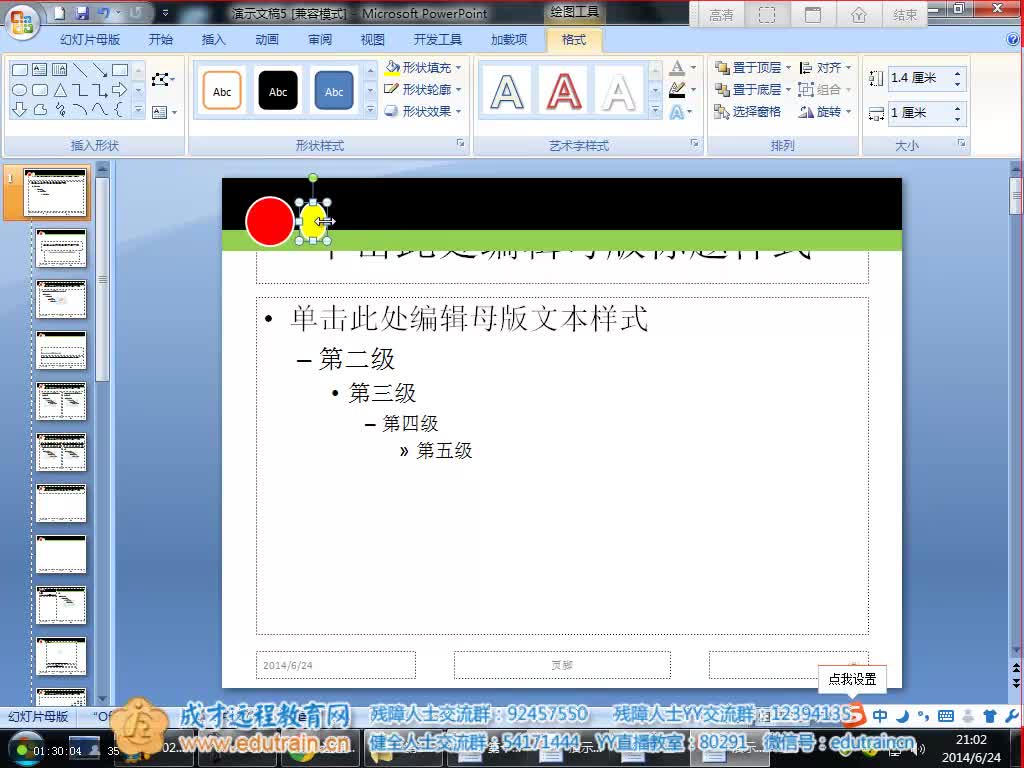Pick the isosceles triangle shape

click(x=60, y=90)
